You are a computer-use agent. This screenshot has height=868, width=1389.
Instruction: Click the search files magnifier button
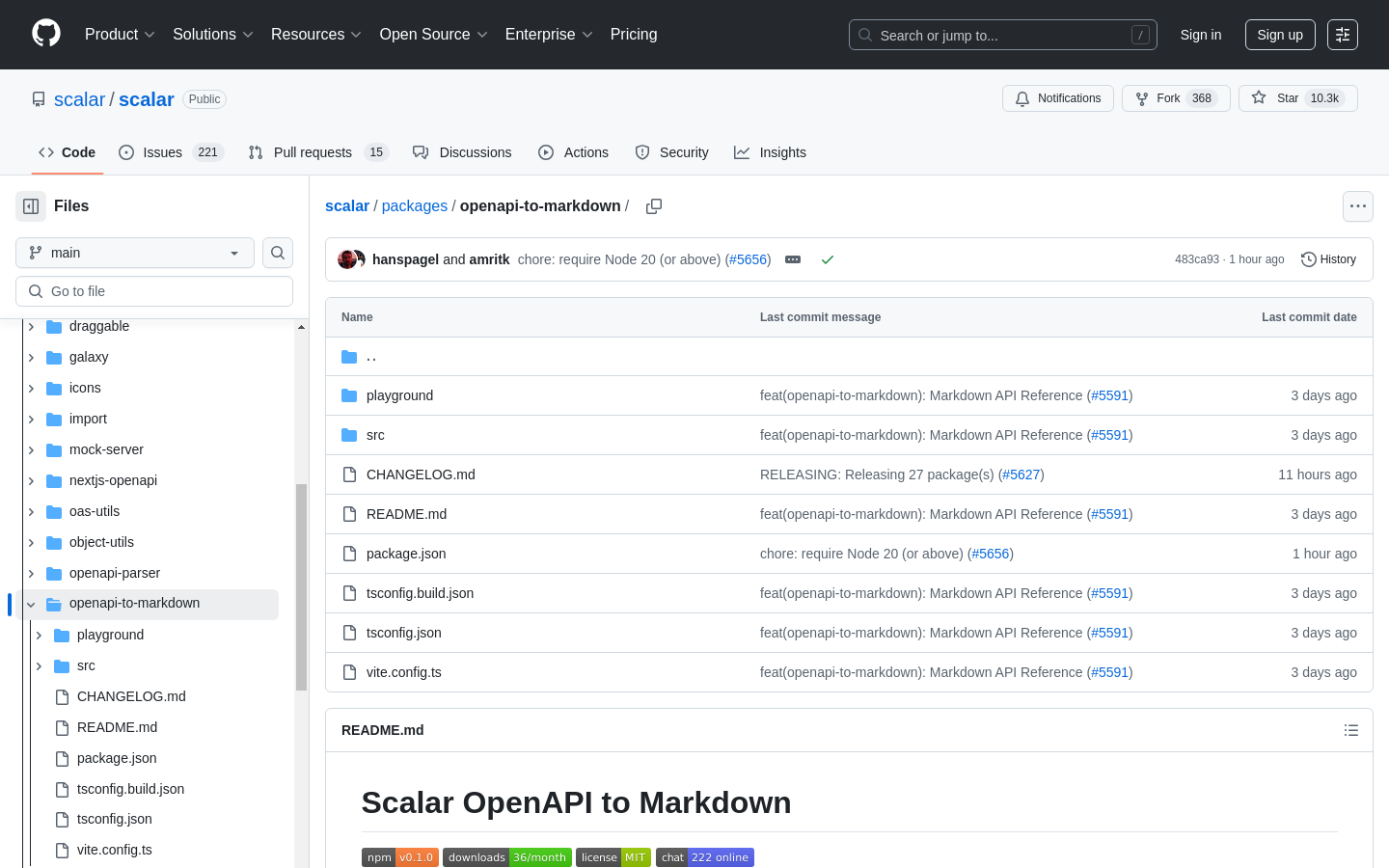[278, 253]
